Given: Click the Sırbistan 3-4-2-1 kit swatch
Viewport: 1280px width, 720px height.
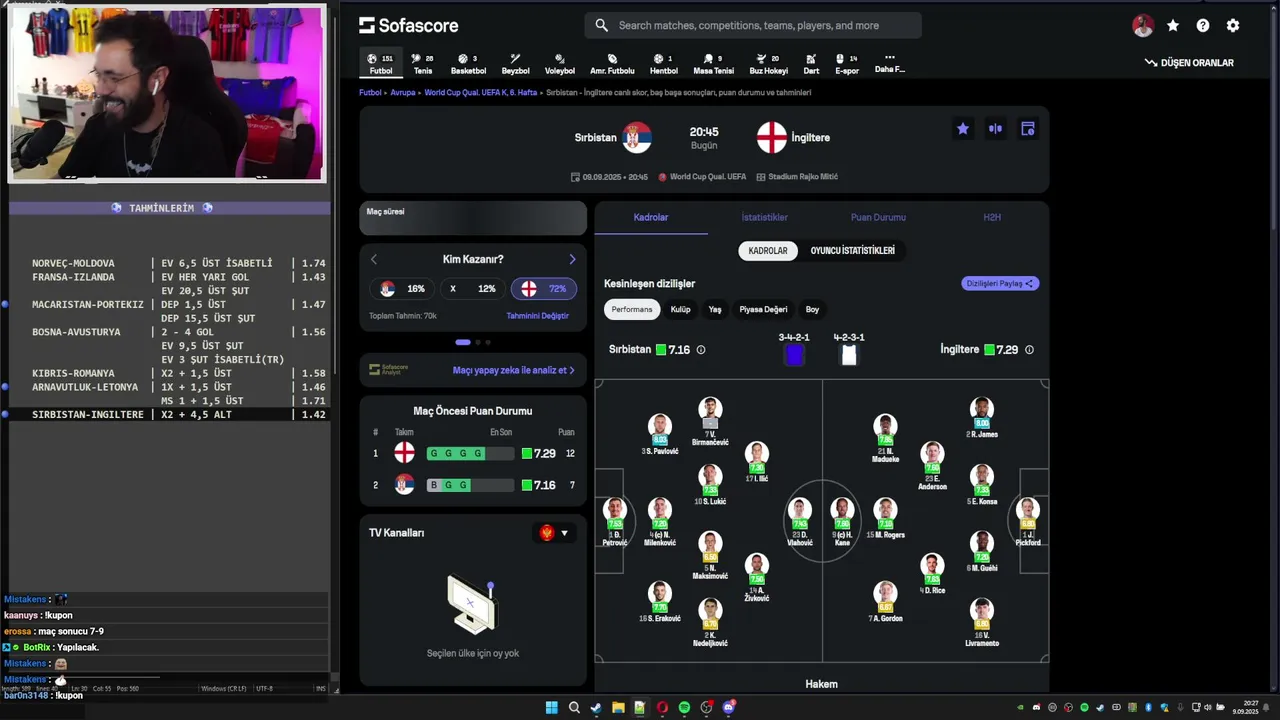Looking at the screenshot, I should coord(794,354).
